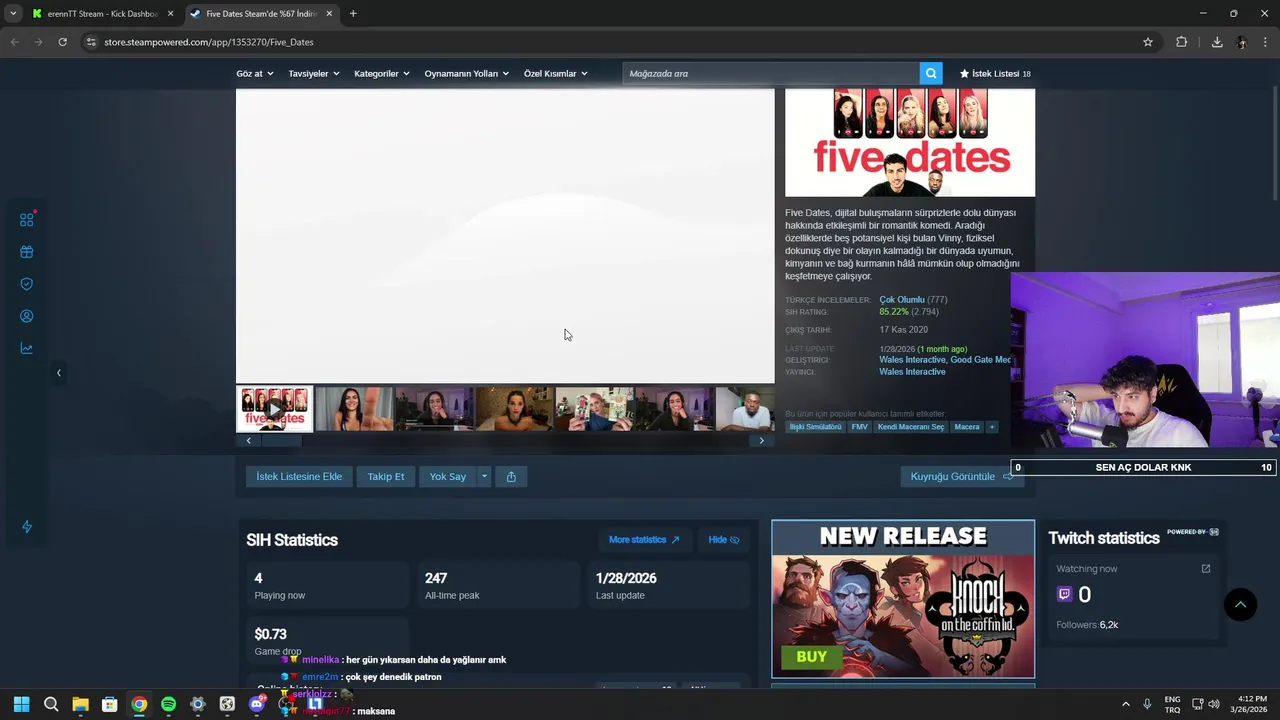
Task: Select the FMV tag
Action: pyautogui.click(x=860, y=427)
